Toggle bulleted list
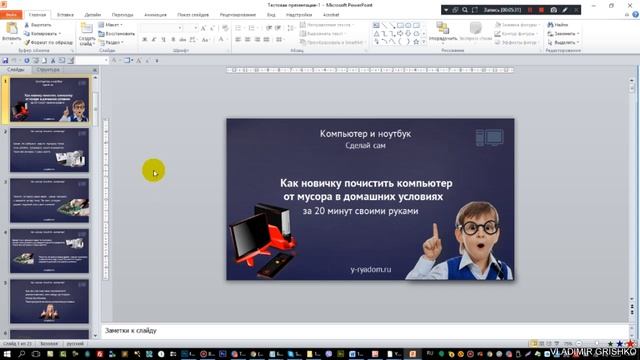640x360 pixels. pos(239,28)
